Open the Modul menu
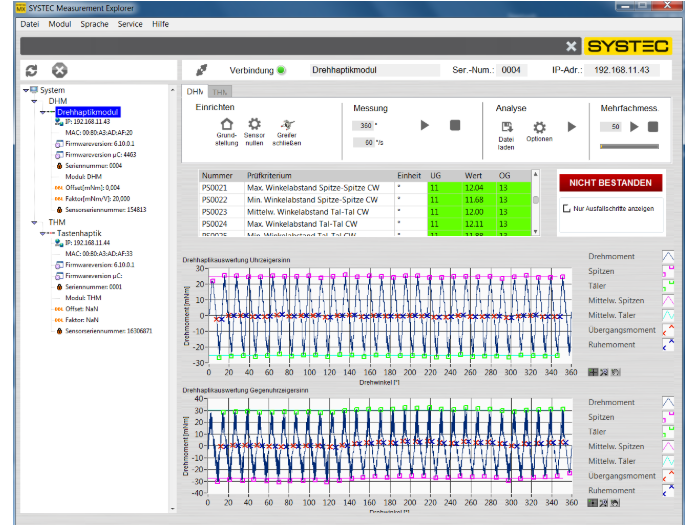The image size is (700, 525). 60,24
